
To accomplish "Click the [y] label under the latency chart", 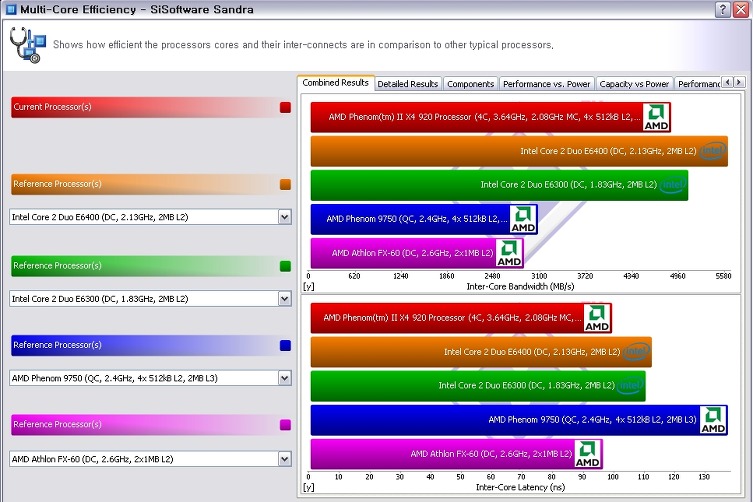I will [309, 488].
